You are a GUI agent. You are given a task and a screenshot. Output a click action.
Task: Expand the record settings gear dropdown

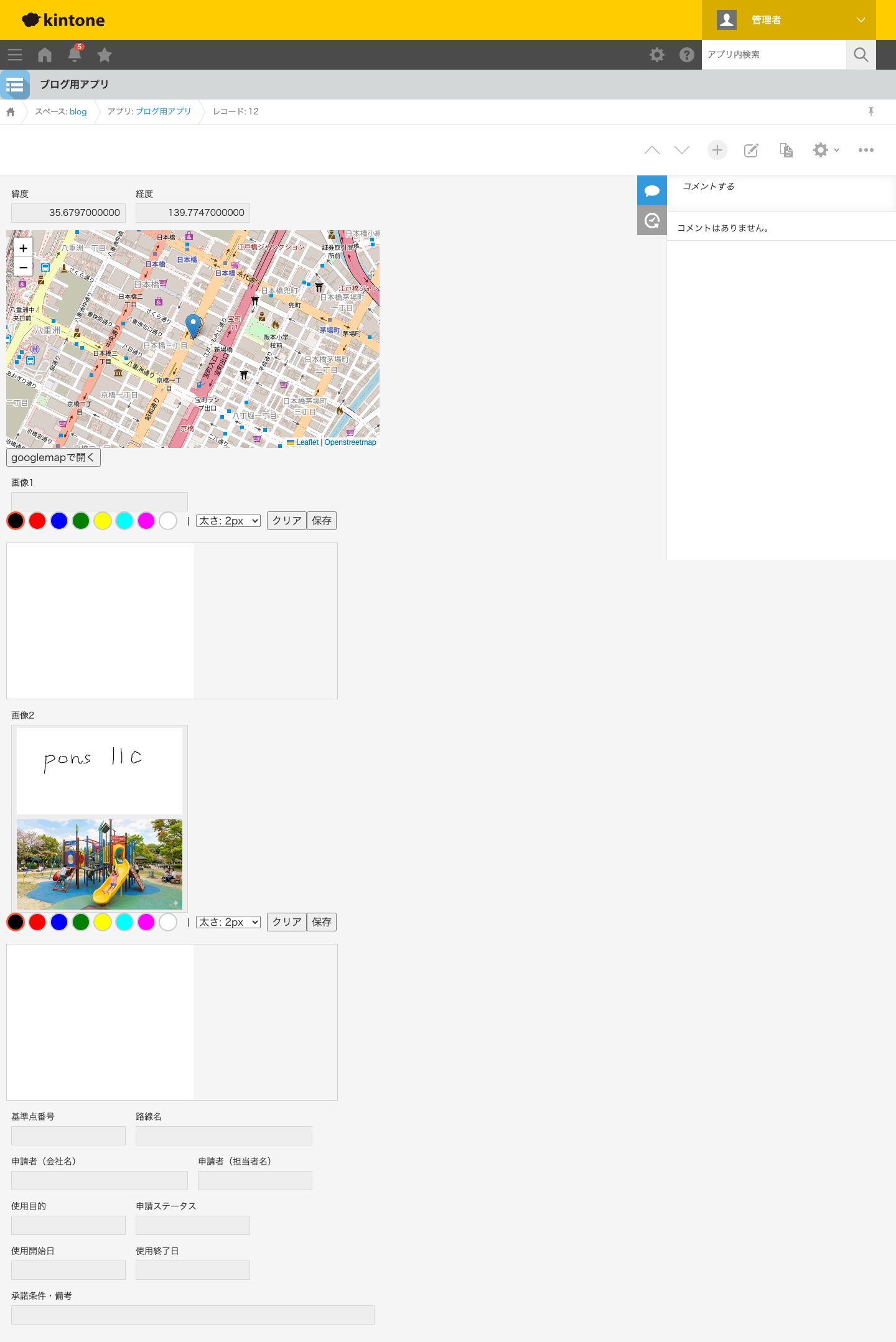(826, 150)
